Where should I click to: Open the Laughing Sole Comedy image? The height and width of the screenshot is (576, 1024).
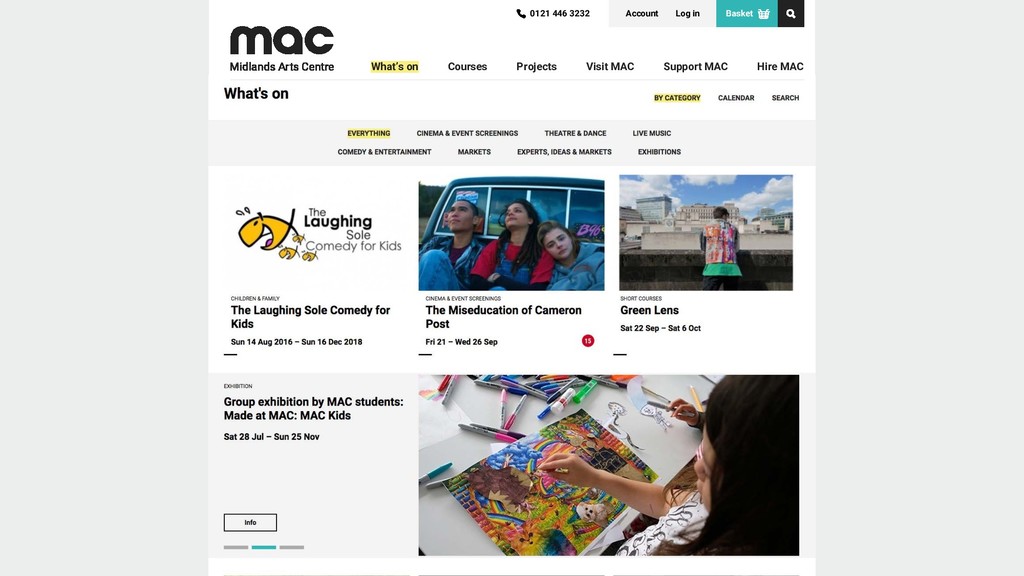click(x=317, y=233)
